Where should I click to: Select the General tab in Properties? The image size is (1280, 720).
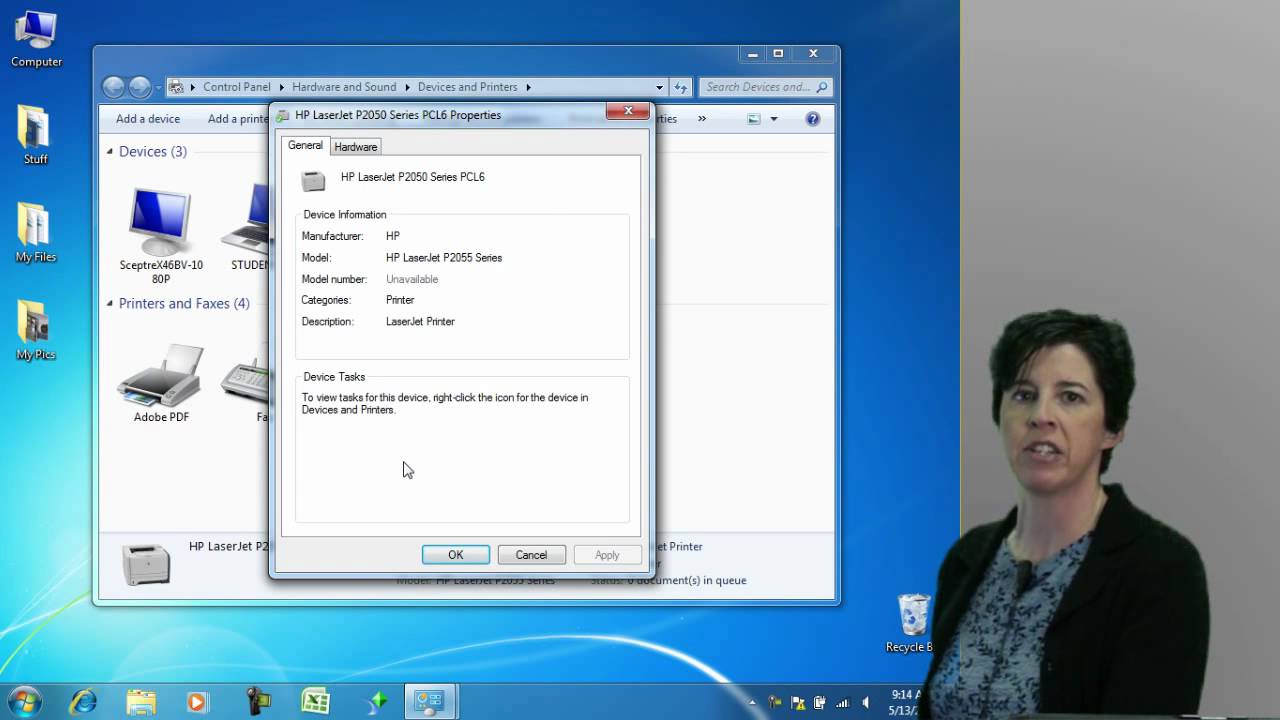point(305,145)
